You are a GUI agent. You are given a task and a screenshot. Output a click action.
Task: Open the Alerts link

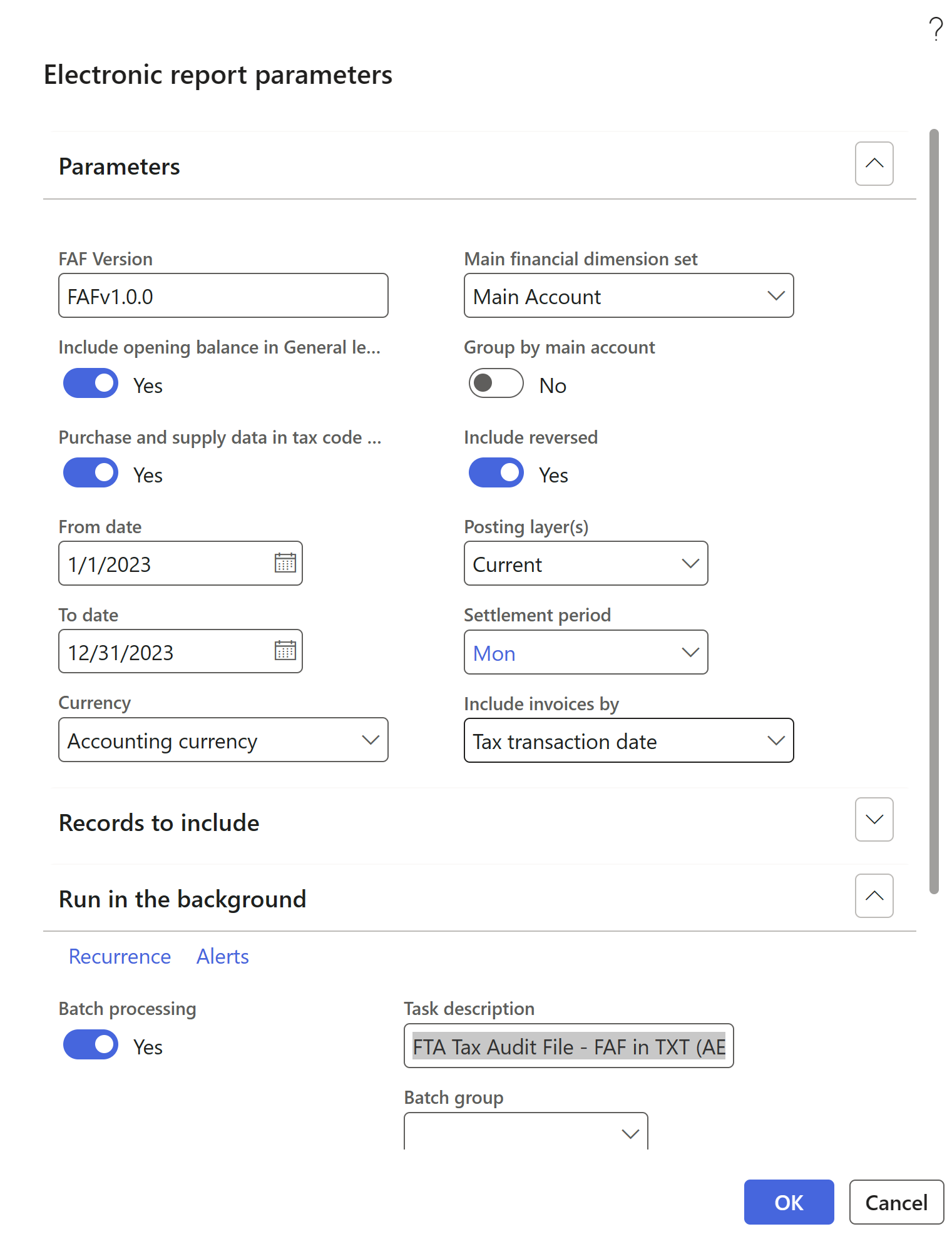(223, 957)
